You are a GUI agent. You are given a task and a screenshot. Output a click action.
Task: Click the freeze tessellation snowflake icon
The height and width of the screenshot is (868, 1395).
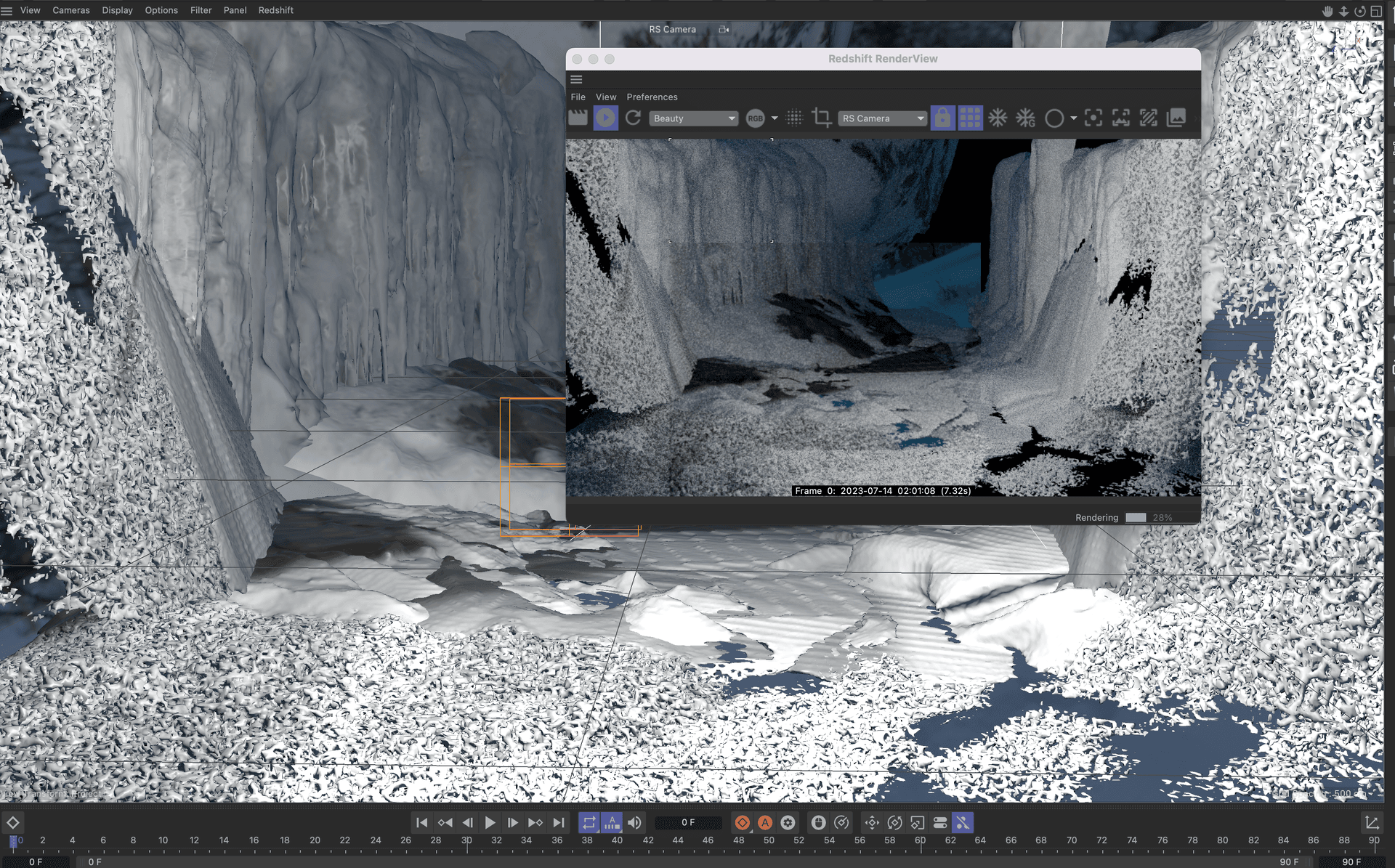tap(998, 118)
